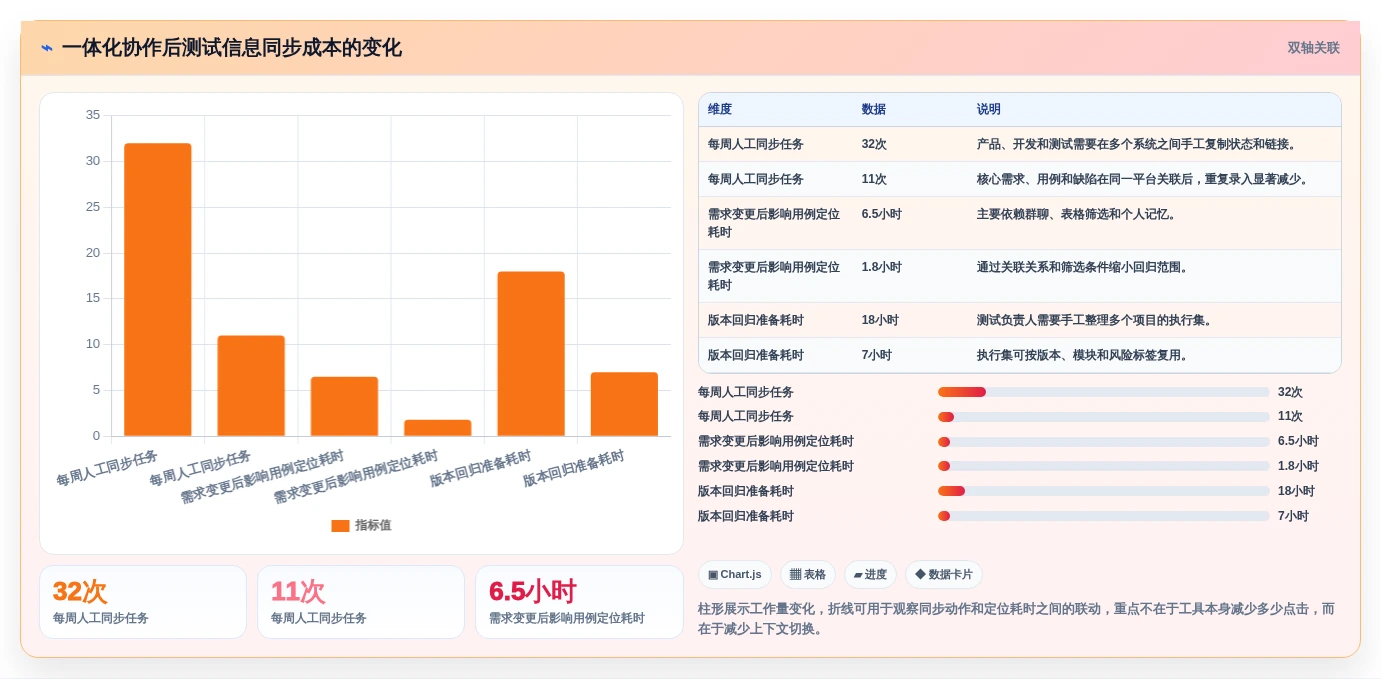Screen dimensions: 1381x679
Task: Select the 维度 column header
Action: [x=720, y=110]
